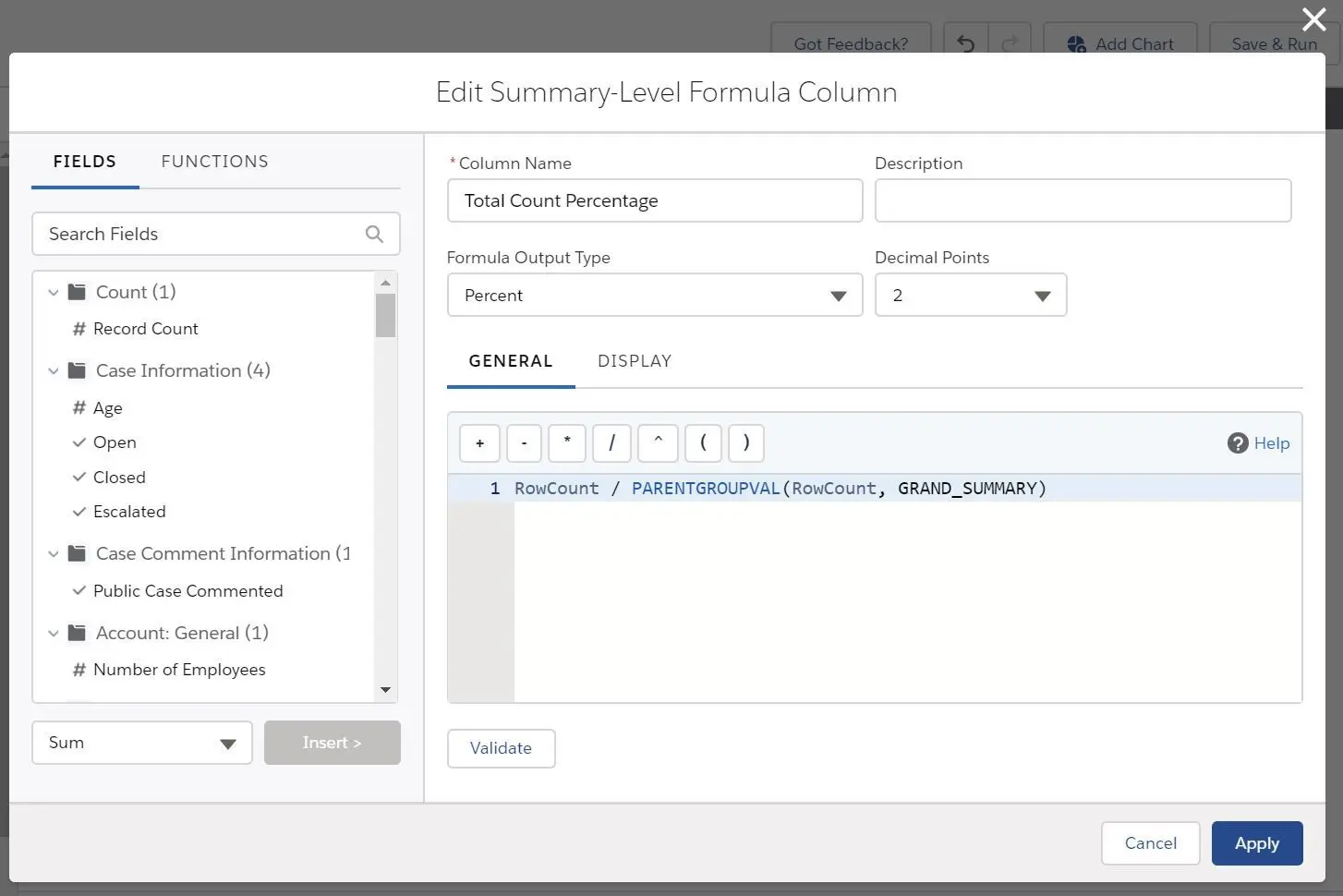Click the redo arrow icon behind dialog

click(1010, 43)
